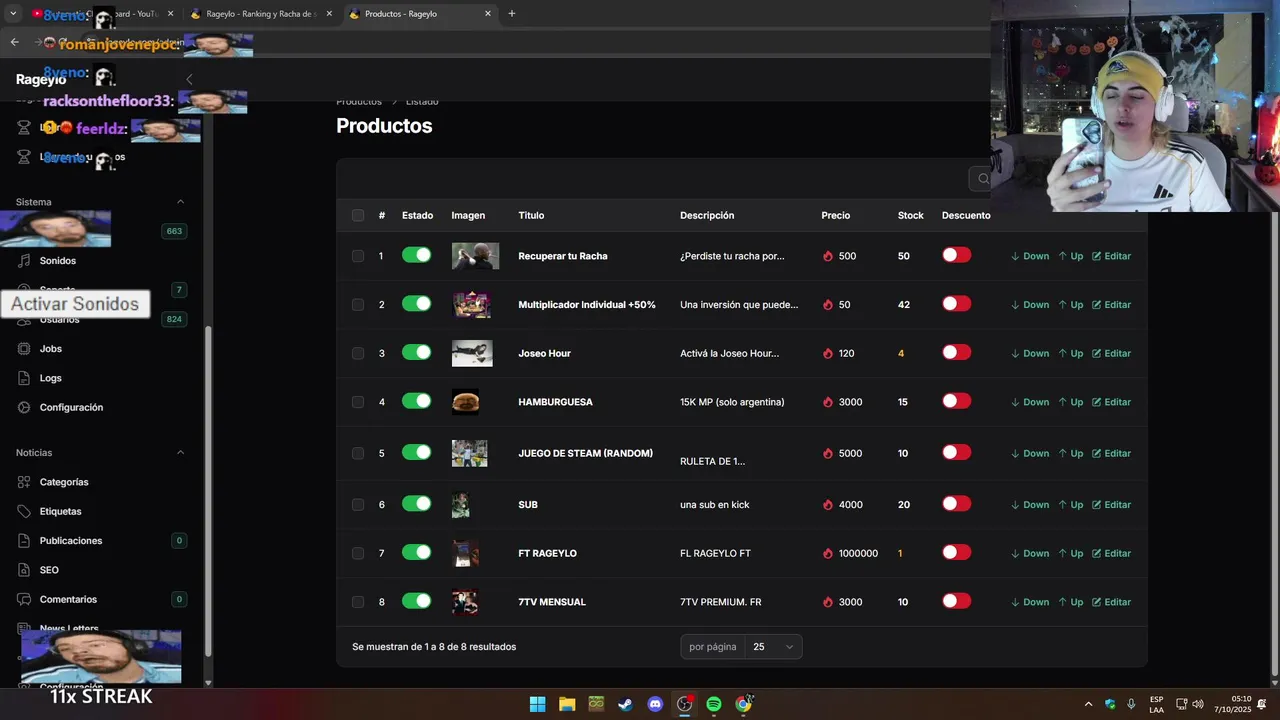Click the Categorías grid icon
1280x720 pixels.
pyautogui.click(x=24, y=482)
